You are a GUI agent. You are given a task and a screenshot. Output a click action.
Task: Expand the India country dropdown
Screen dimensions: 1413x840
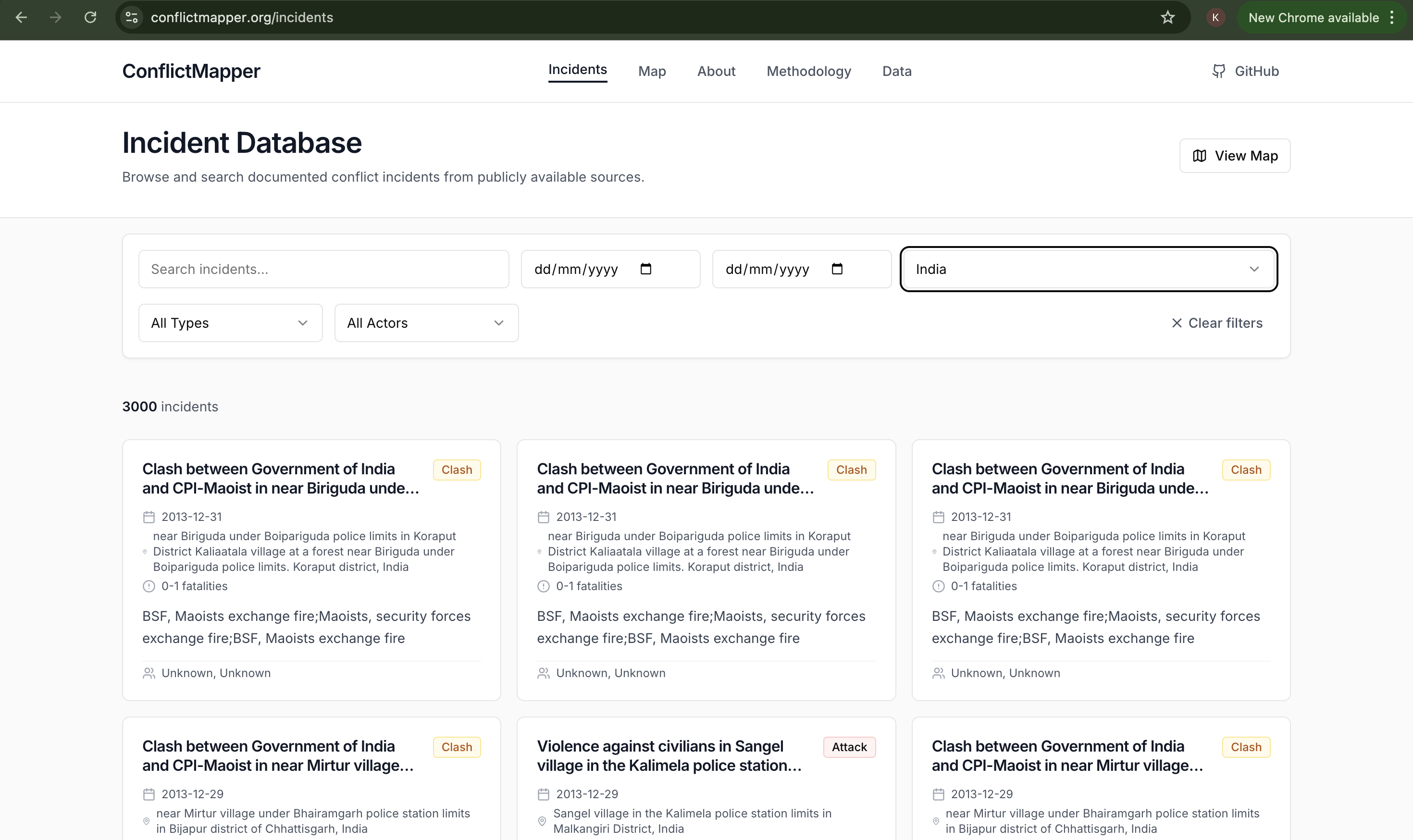click(x=1089, y=270)
